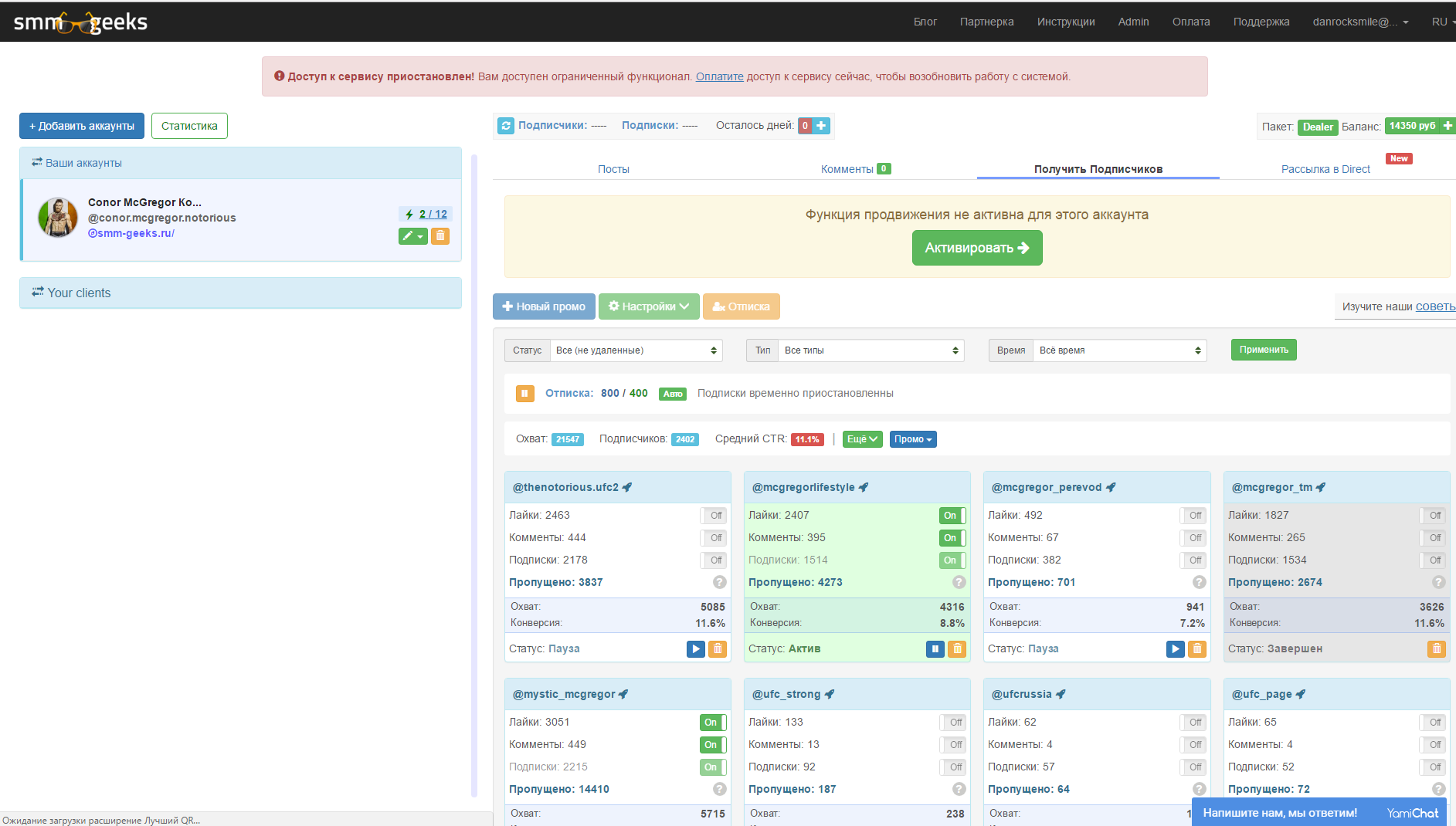Viewport: 1456px width, 826px height.
Task: Open Поддержка in the top menu
Action: pos(1261,22)
